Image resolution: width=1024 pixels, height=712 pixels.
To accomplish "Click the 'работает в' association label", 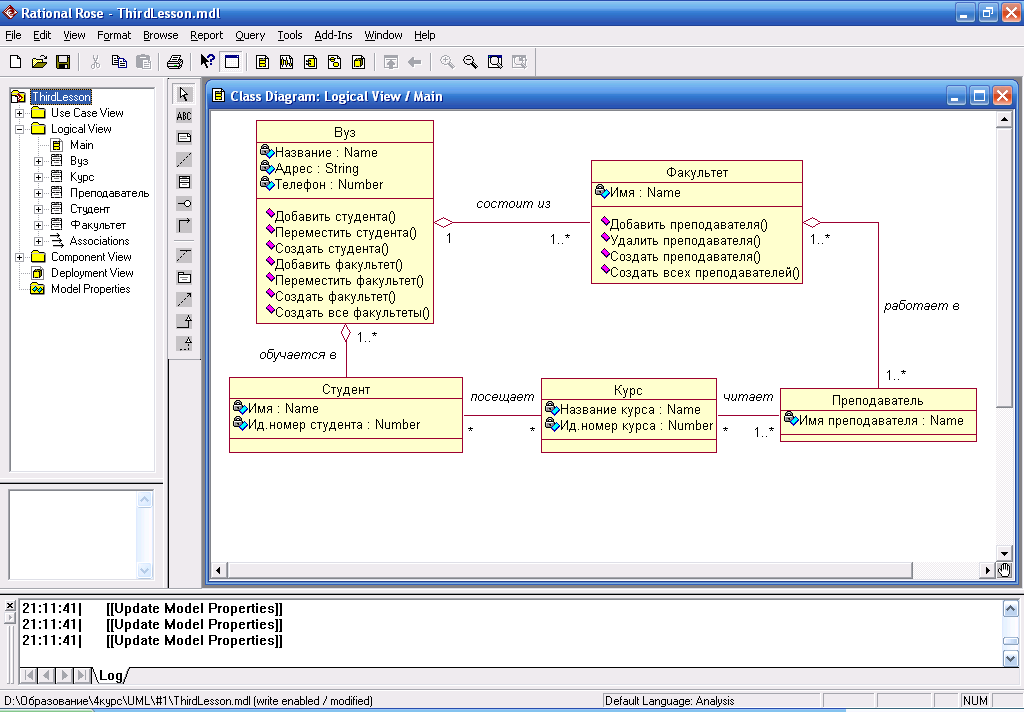I will tap(921, 306).
